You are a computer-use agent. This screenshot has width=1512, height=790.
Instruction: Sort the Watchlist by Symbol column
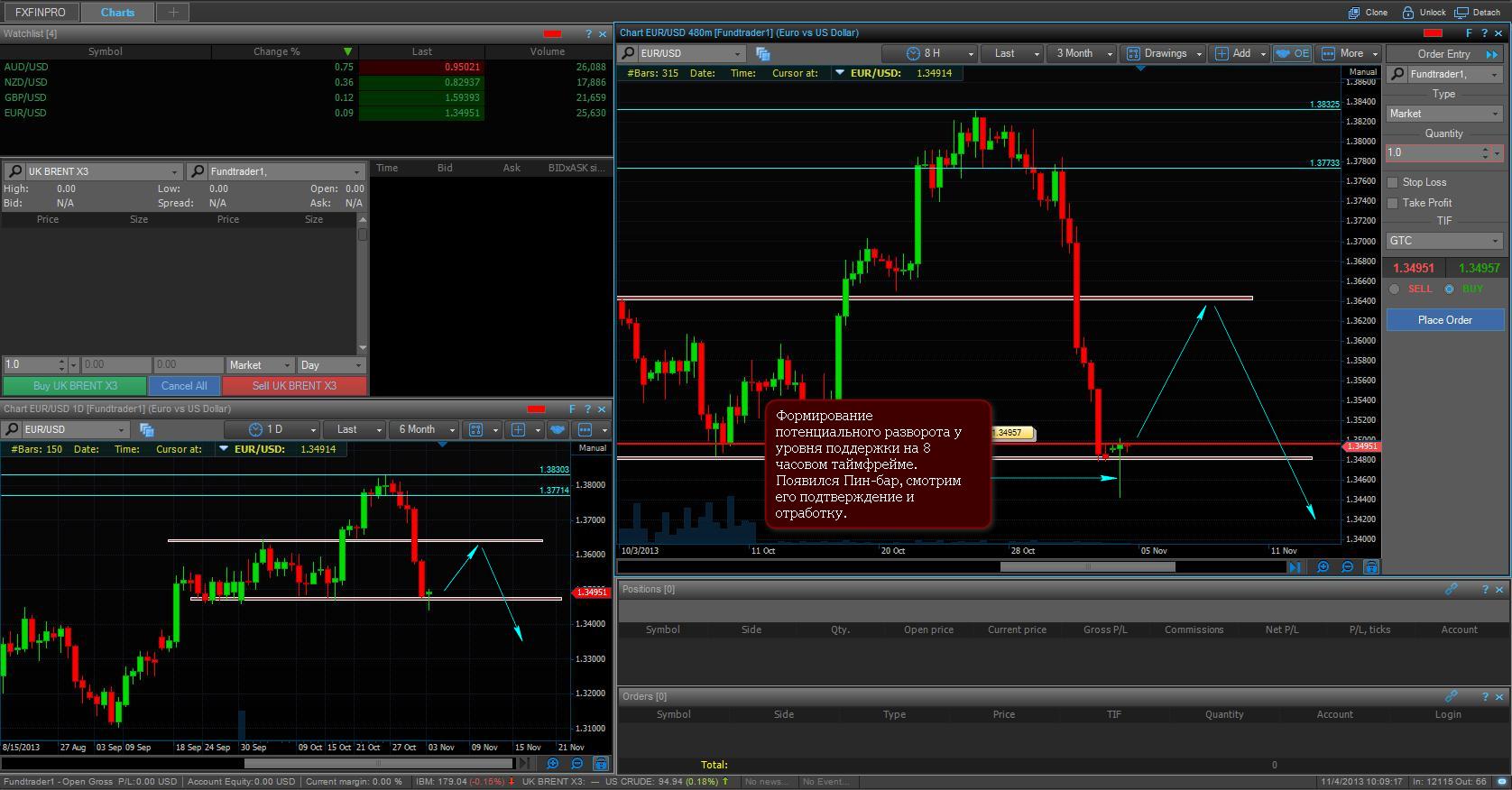(x=106, y=51)
